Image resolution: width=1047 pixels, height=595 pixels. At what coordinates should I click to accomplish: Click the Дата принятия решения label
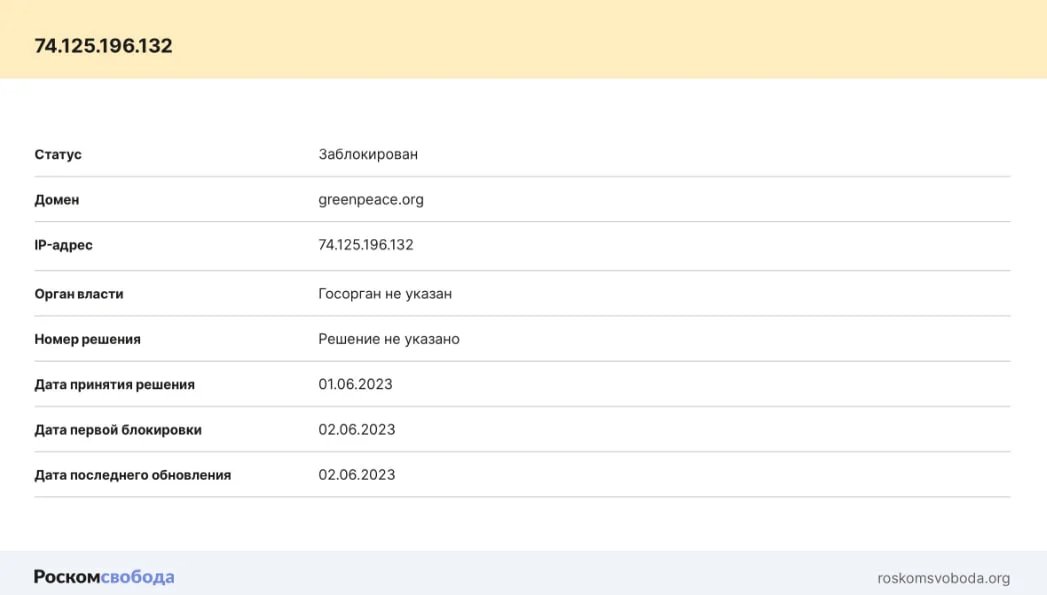pos(115,384)
